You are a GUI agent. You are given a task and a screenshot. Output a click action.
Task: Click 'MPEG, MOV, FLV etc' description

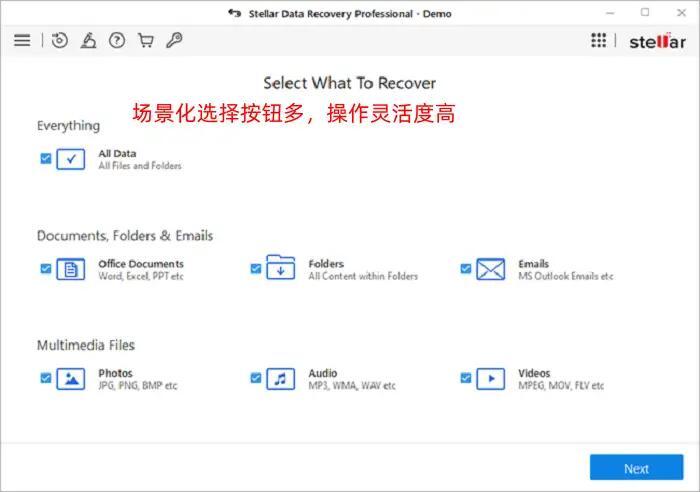[561, 385]
